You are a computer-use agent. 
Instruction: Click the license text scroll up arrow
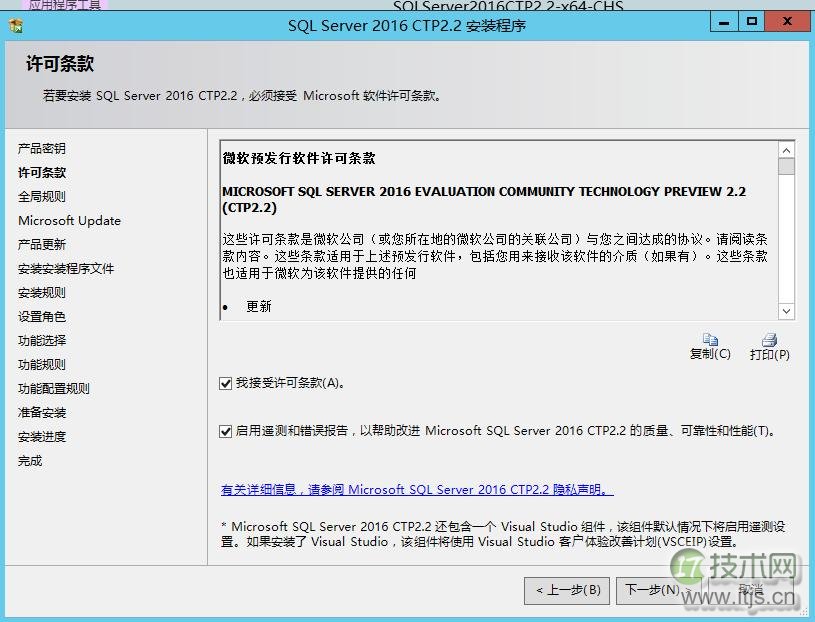[786, 150]
